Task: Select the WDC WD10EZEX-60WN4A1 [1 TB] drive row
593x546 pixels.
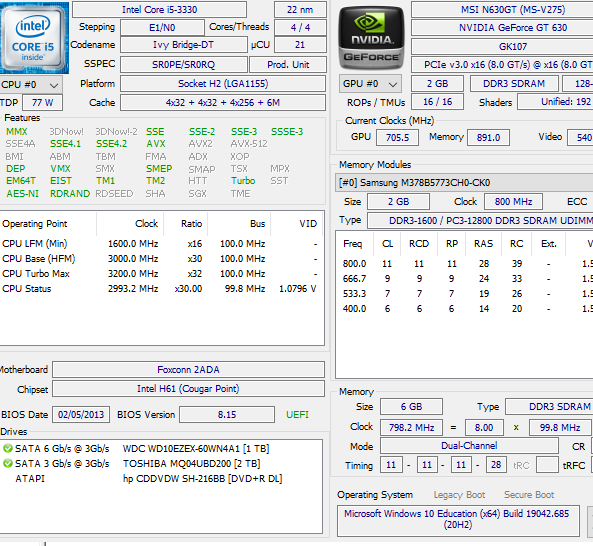Action: click(x=161, y=448)
